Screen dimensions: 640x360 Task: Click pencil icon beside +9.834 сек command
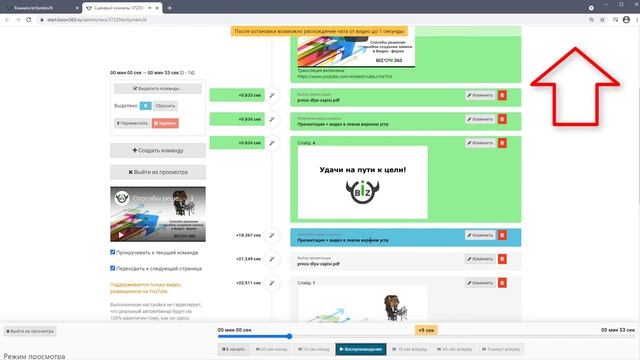(272, 143)
